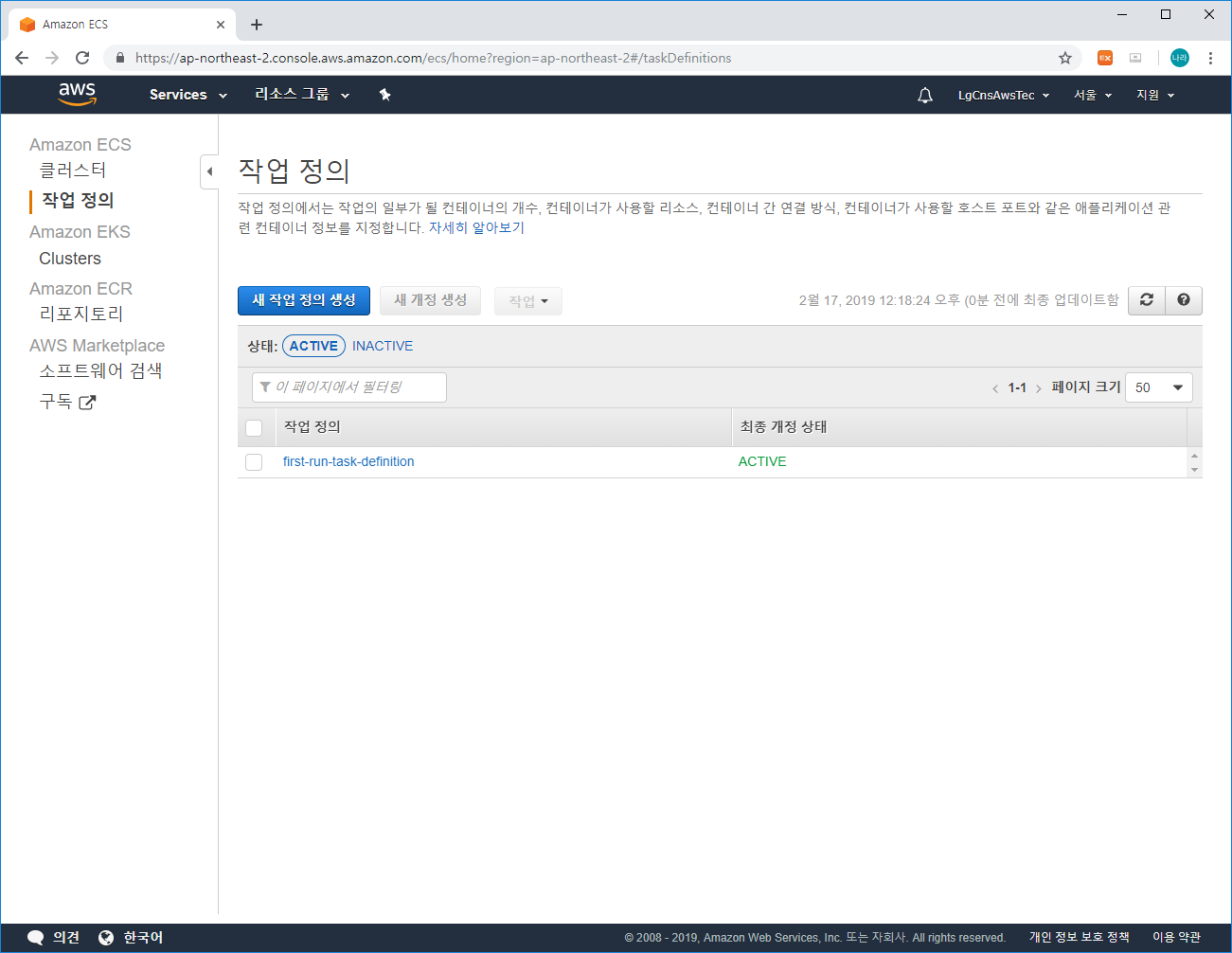The width and height of the screenshot is (1232, 953).
Task: Select the ACTIVE status filter
Action: click(x=313, y=346)
